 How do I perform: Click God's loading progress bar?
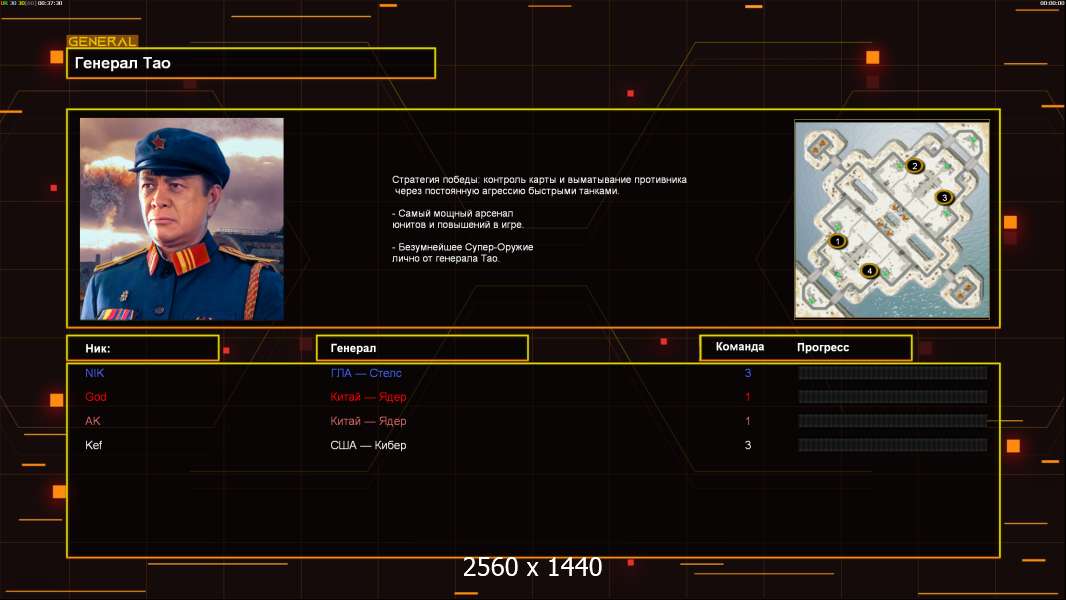(x=893, y=397)
